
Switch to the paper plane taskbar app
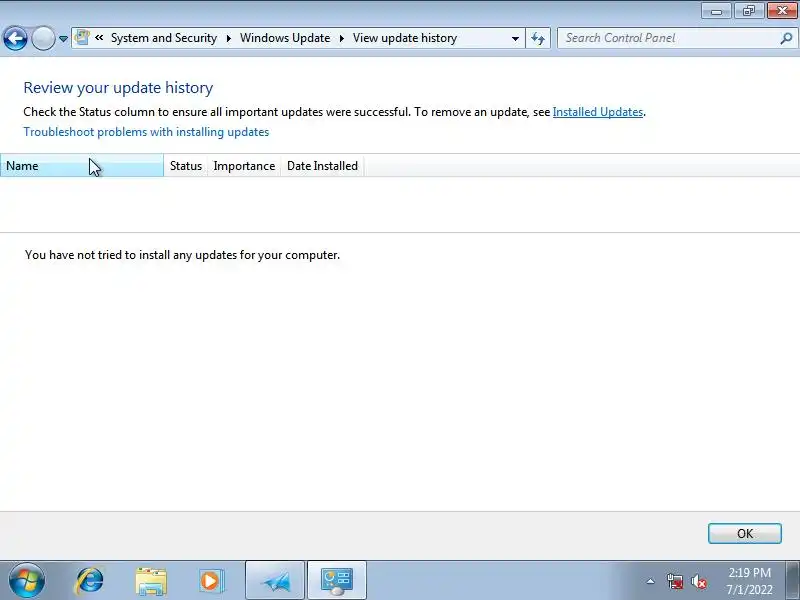click(x=275, y=581)
